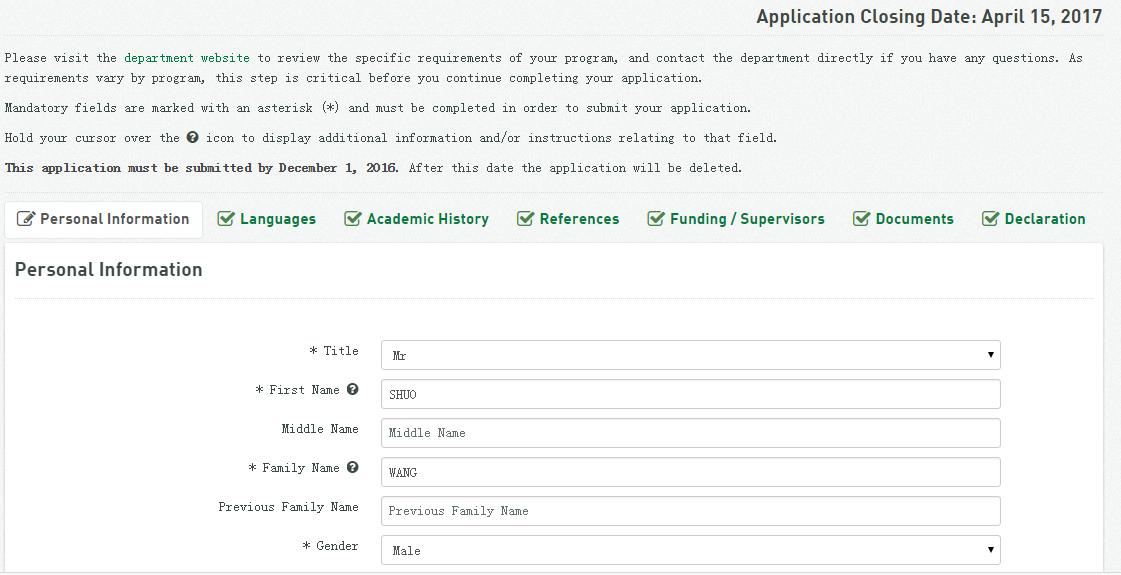Click the '* Title' field label
Viewport: 1121px width, 575px height.
(x=334, y=350)
